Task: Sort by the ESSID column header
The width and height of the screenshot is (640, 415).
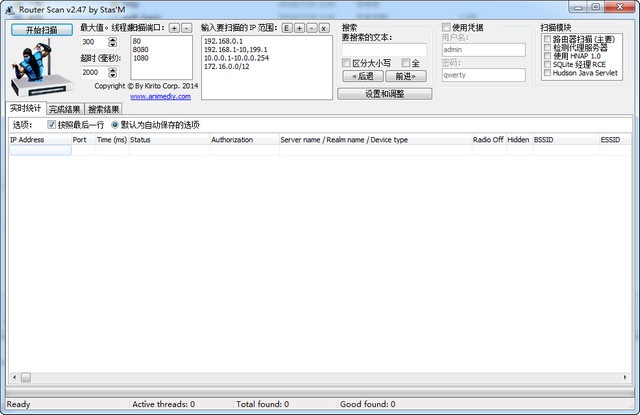Action: 615,140
